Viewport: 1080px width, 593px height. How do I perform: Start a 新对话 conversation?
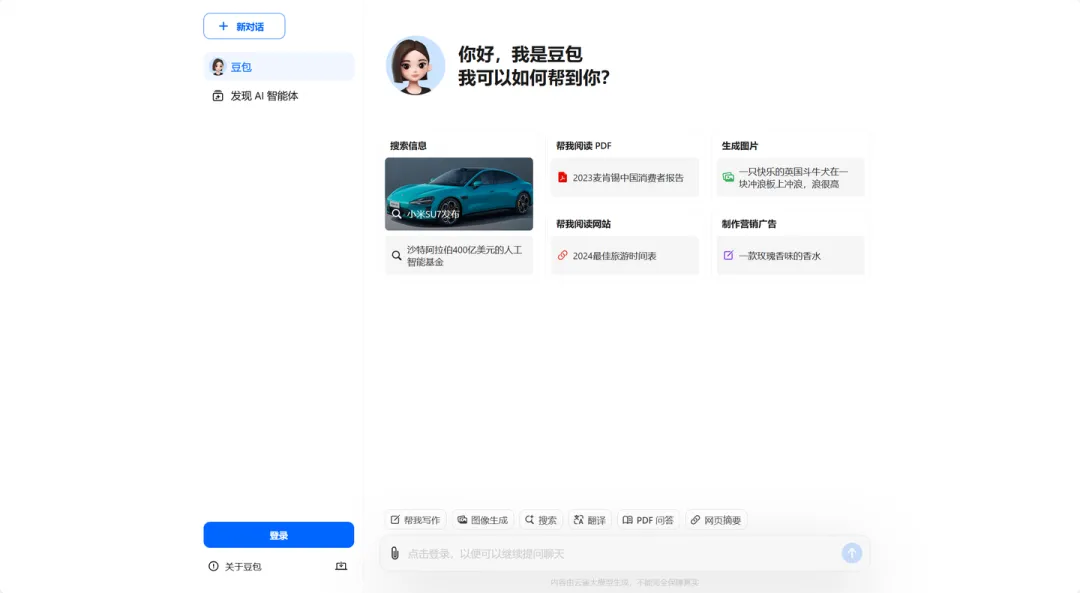[243, 26]
